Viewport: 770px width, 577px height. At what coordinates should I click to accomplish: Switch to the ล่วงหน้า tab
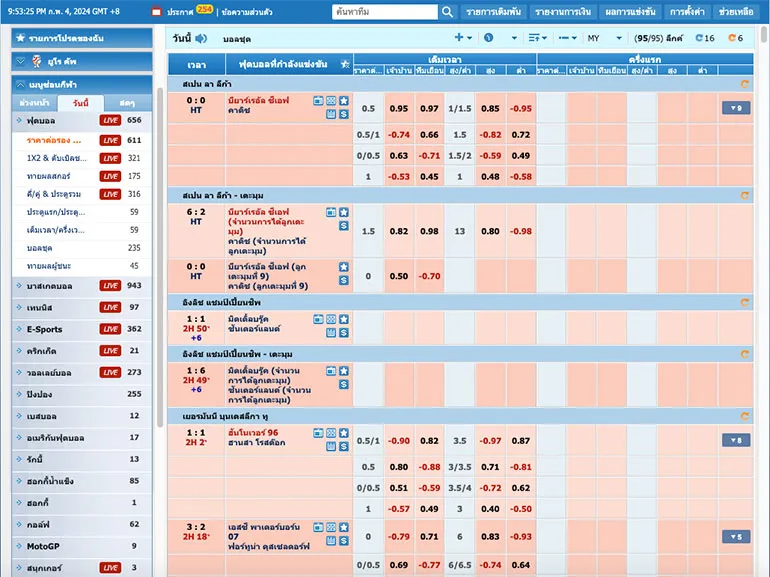coord(36,103)
